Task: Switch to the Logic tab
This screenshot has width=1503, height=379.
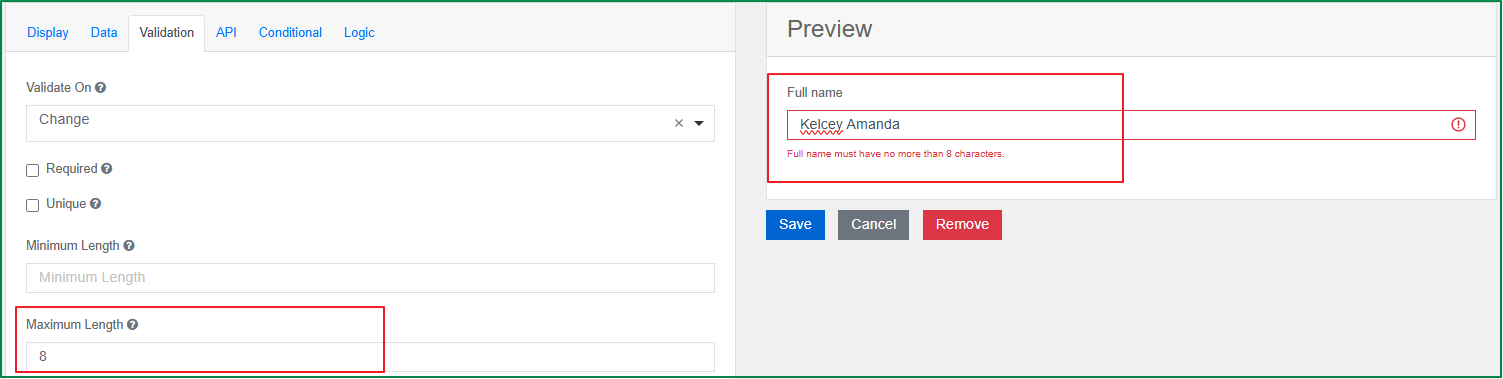Action: pos(359,32)
